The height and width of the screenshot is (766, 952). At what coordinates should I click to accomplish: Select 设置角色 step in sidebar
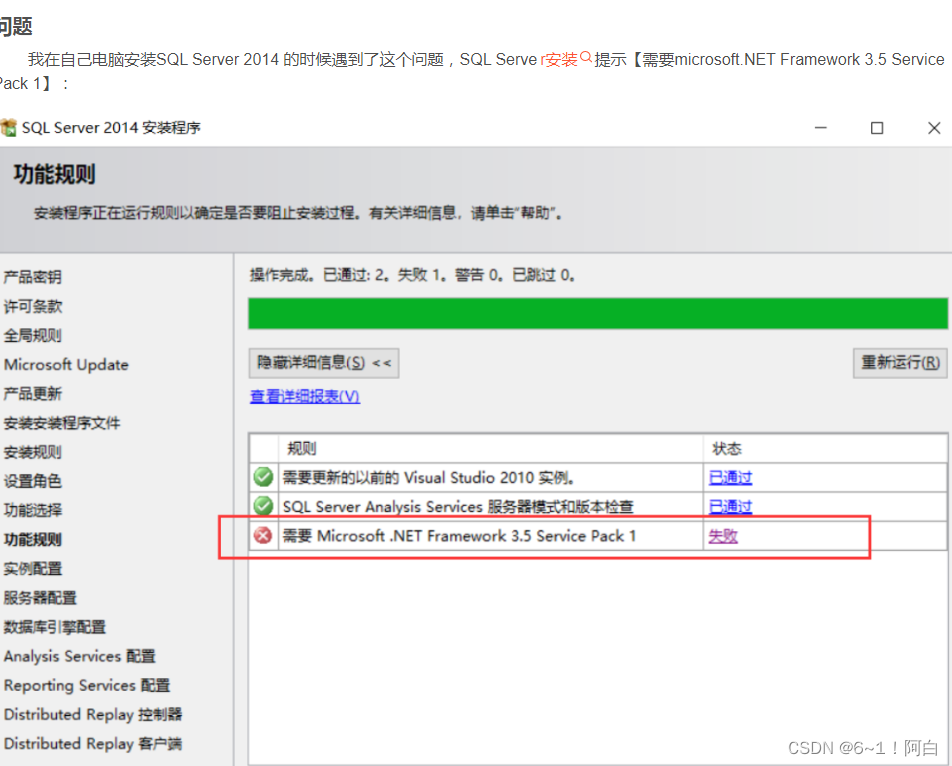33,481
